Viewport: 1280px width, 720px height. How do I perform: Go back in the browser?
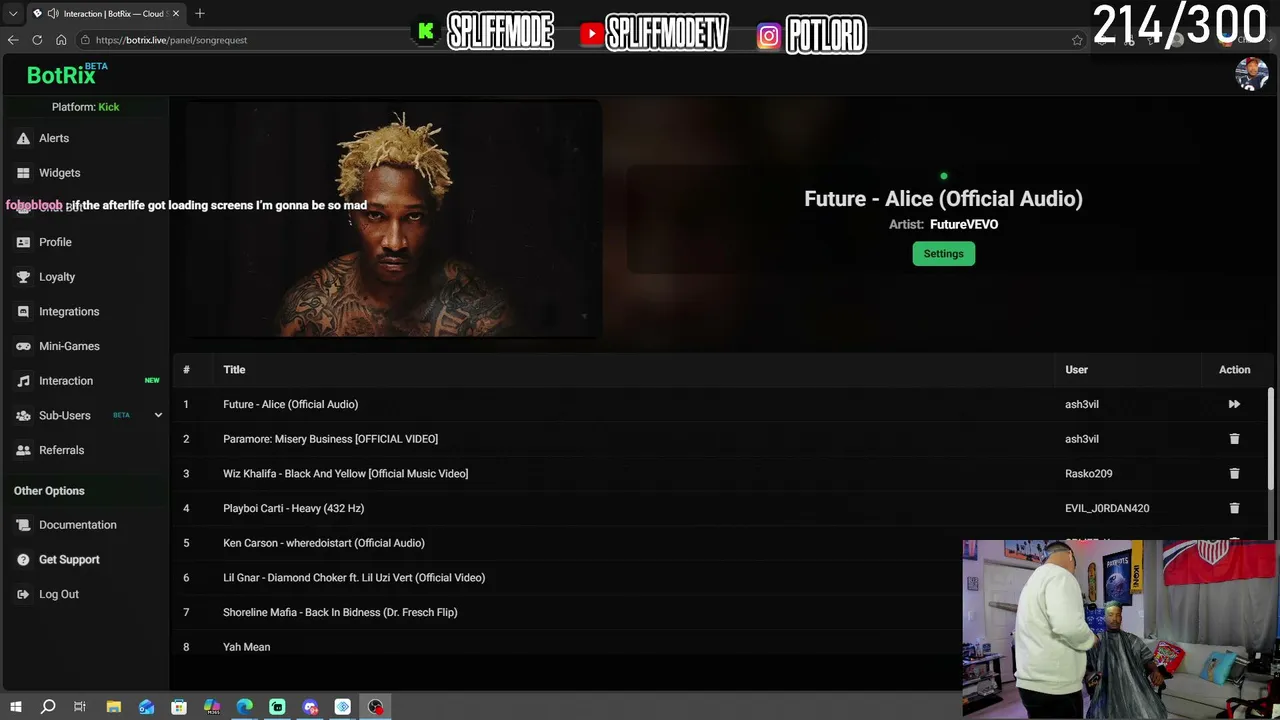pos(13,40)
